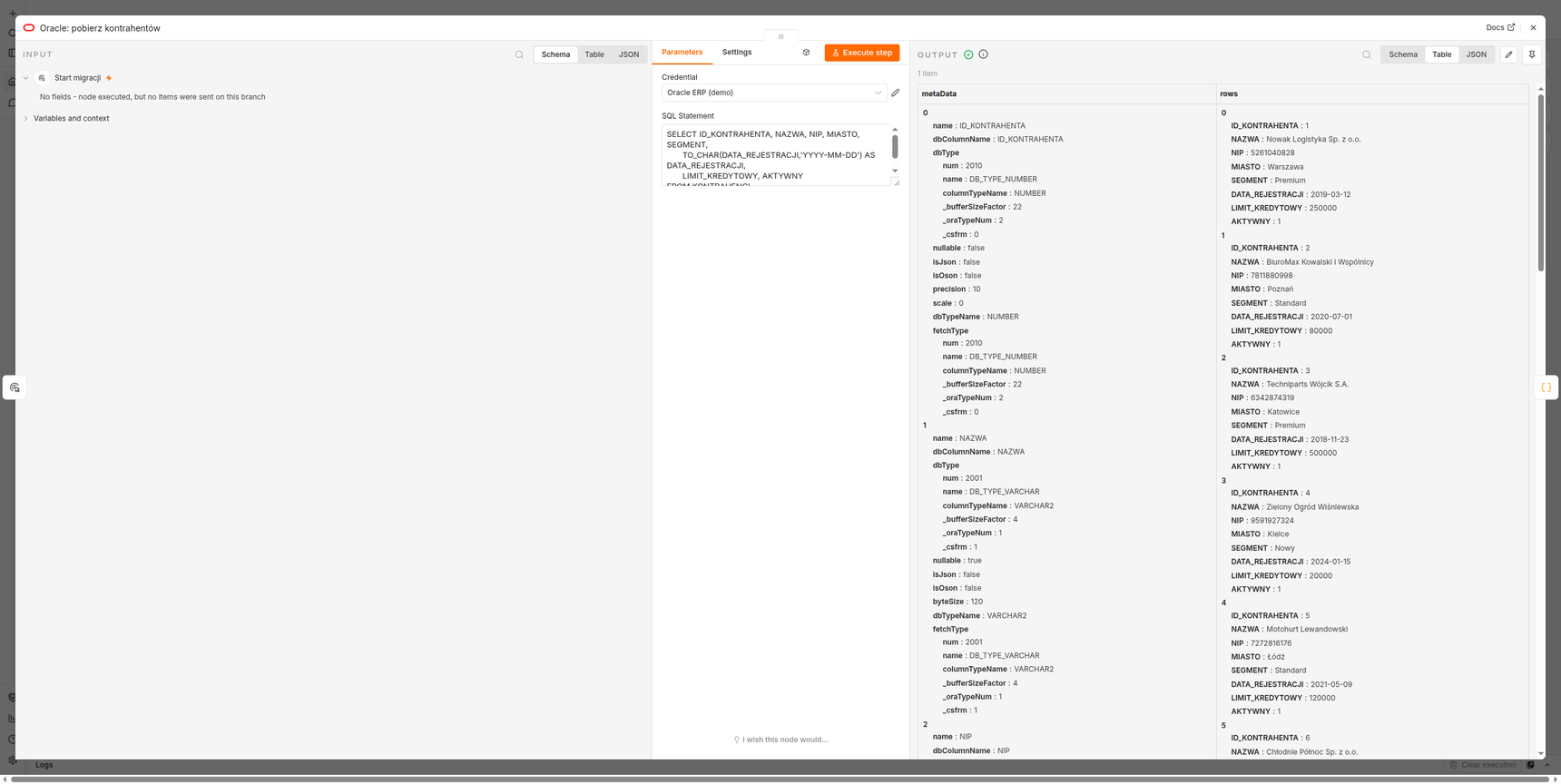Screen dimensions: 1561x784
Task: Open the Logs panel at the bottom
Action: (44, 765)
